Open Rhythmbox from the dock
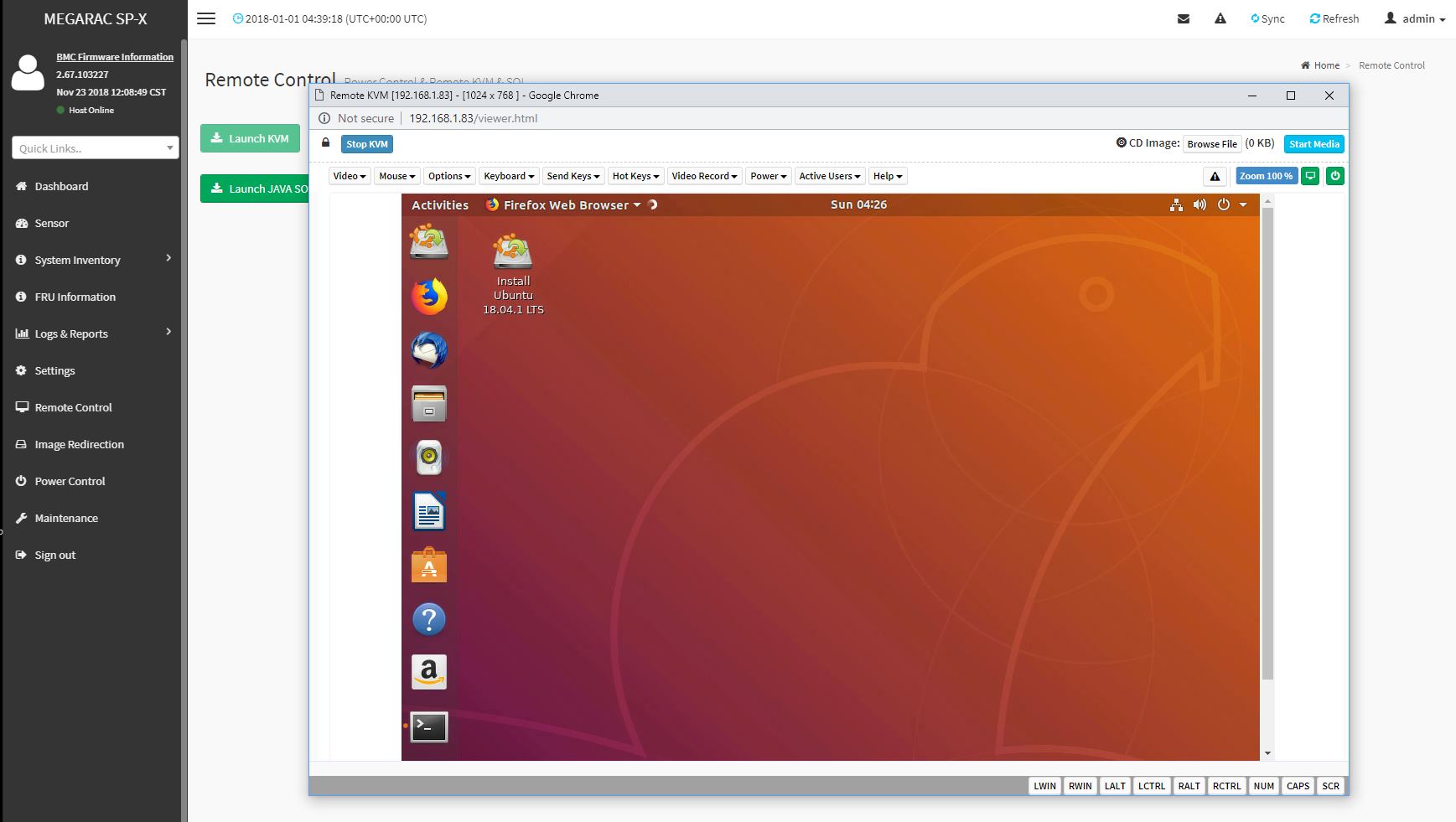 click(429, 457)
